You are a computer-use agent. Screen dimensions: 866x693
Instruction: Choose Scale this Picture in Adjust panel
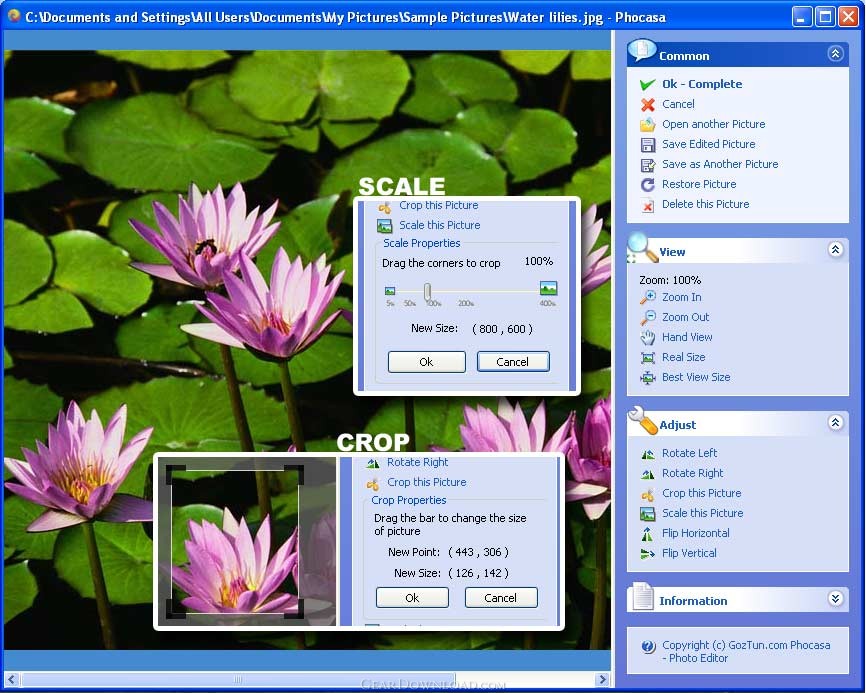(702, 513)
